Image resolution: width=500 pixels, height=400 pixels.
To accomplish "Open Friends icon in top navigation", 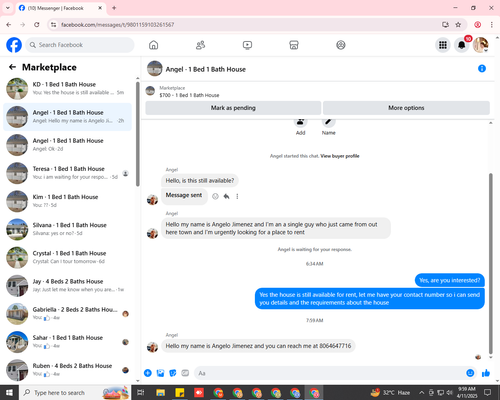I will coord(200,45).
